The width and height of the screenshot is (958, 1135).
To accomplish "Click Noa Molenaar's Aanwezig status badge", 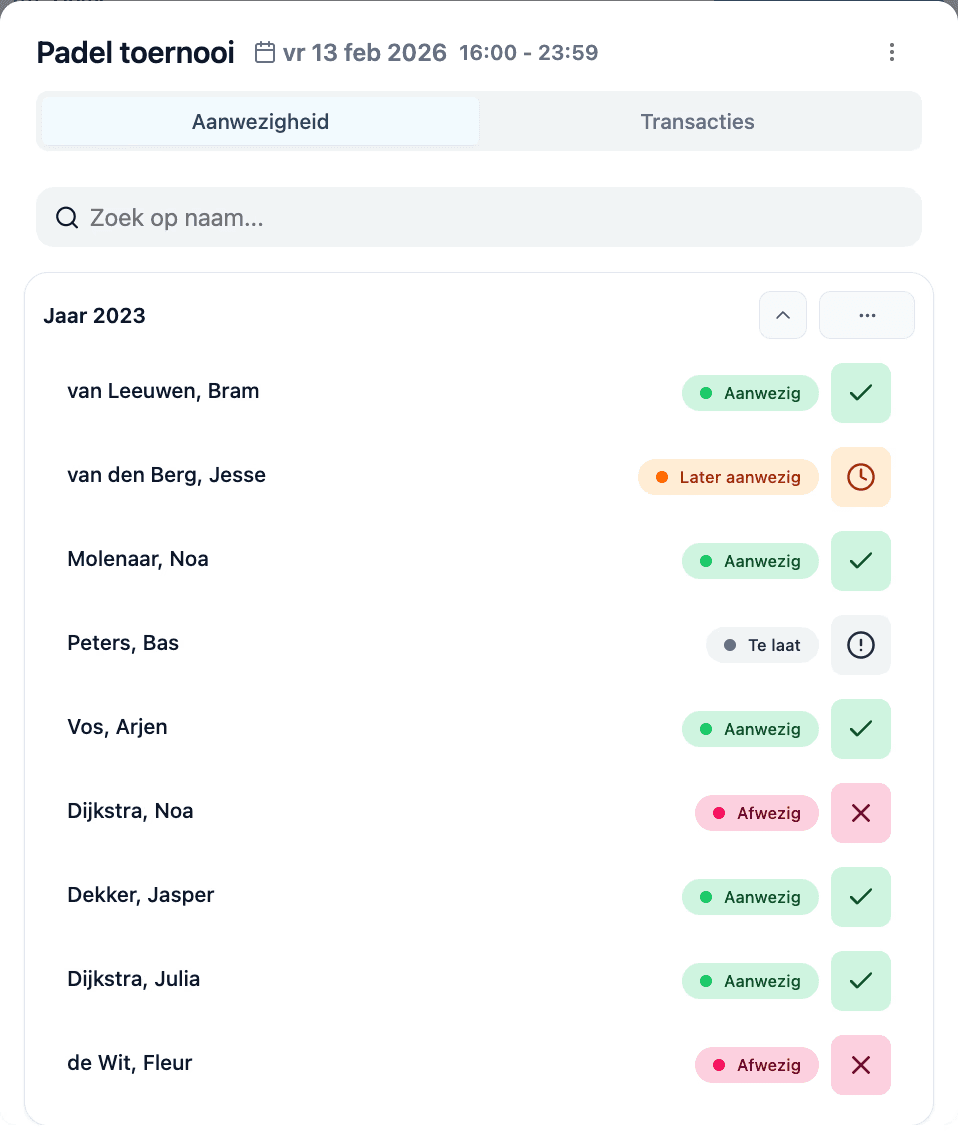I will [x=750, y=561].
